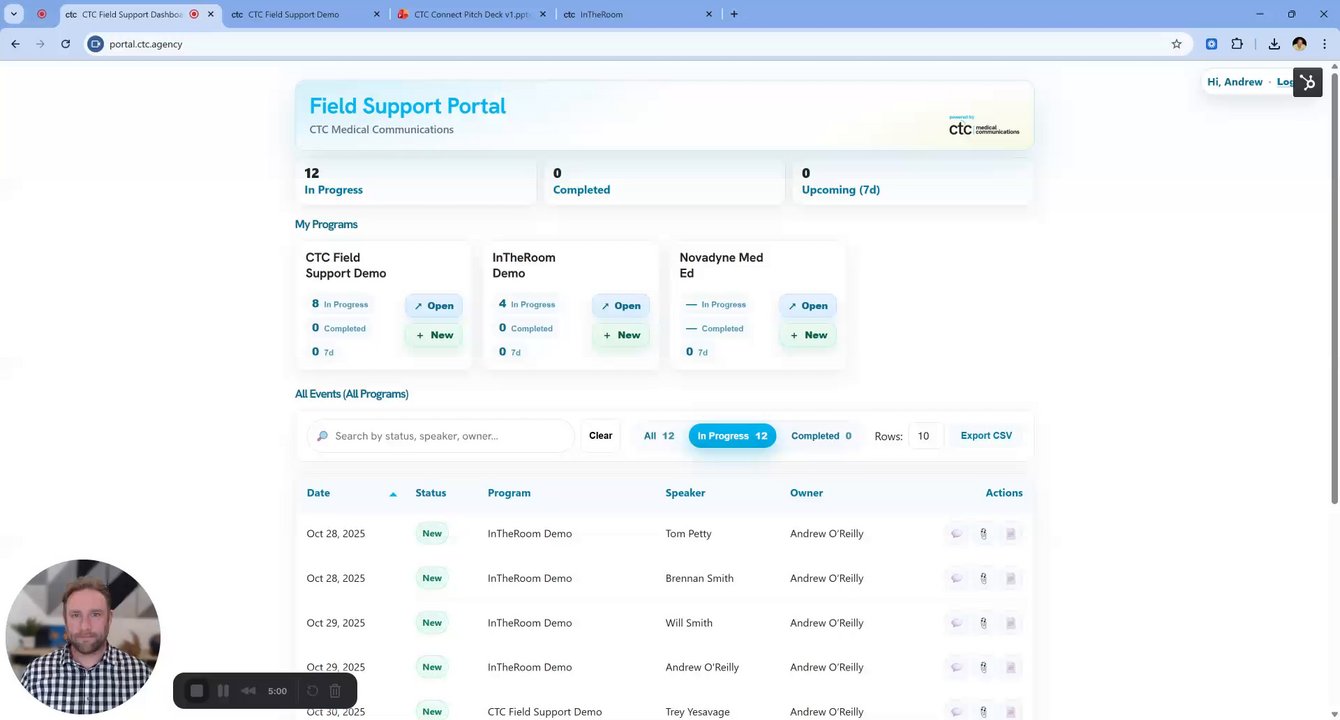The image size is (1340, 720).
Task: Edit the Rows count field
Action: [x=926, y=436]
